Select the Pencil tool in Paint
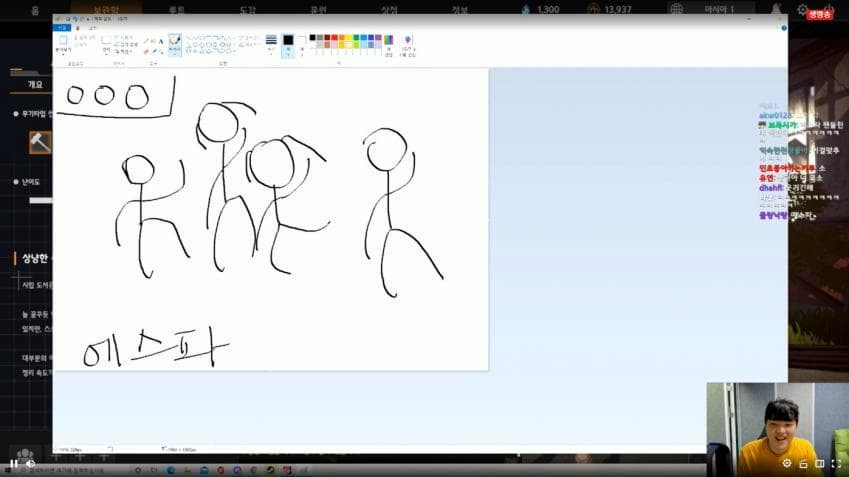The height and width of the screenshot is (477, 849). (x=146, y=41)
